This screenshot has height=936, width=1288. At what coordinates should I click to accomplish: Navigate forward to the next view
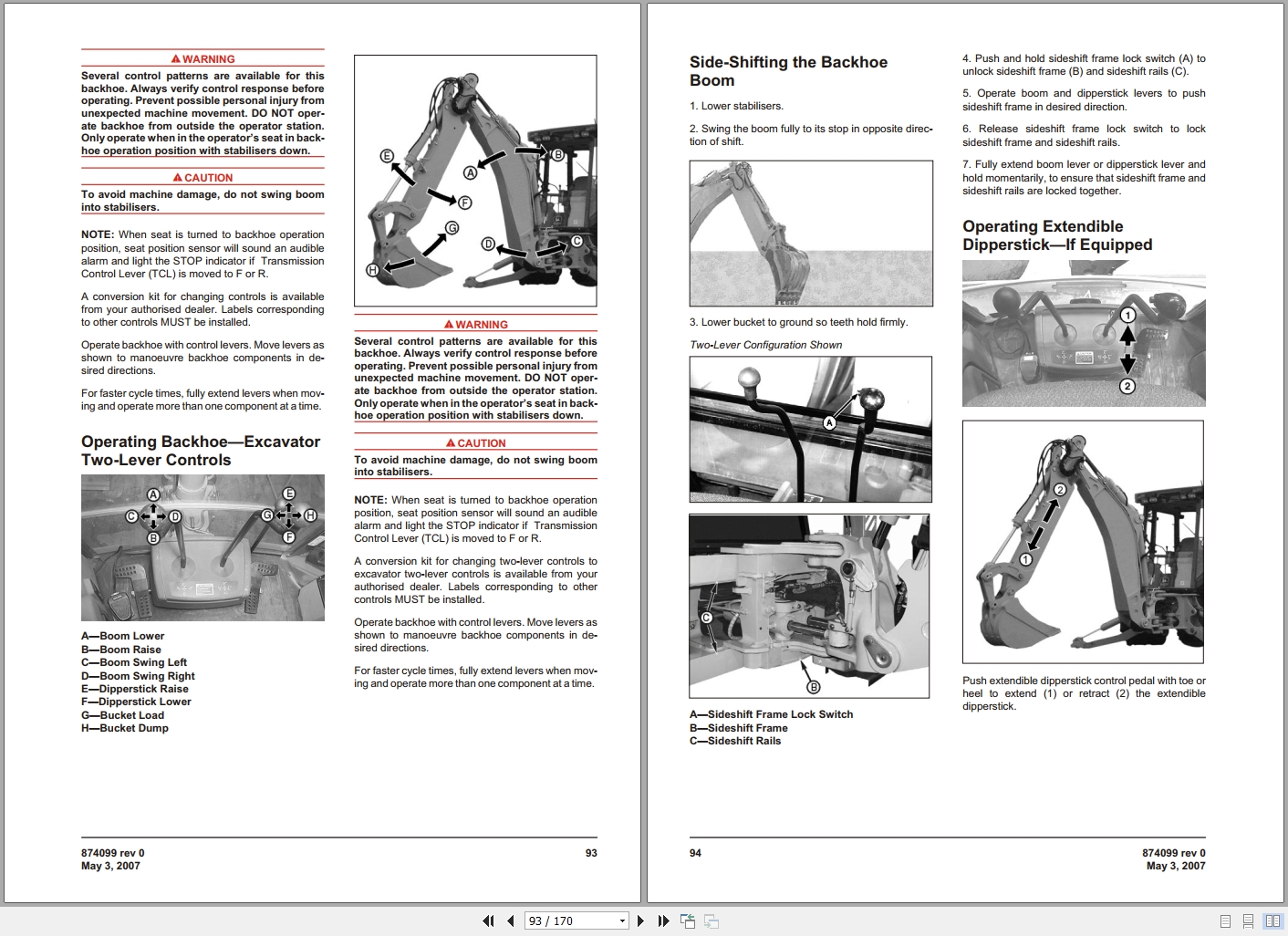711,920
